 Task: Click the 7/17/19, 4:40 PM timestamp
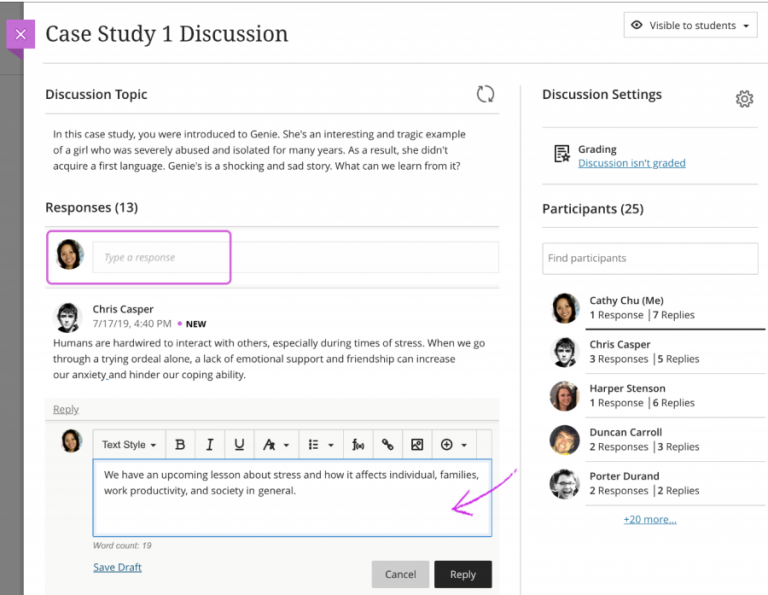(132, 324)
